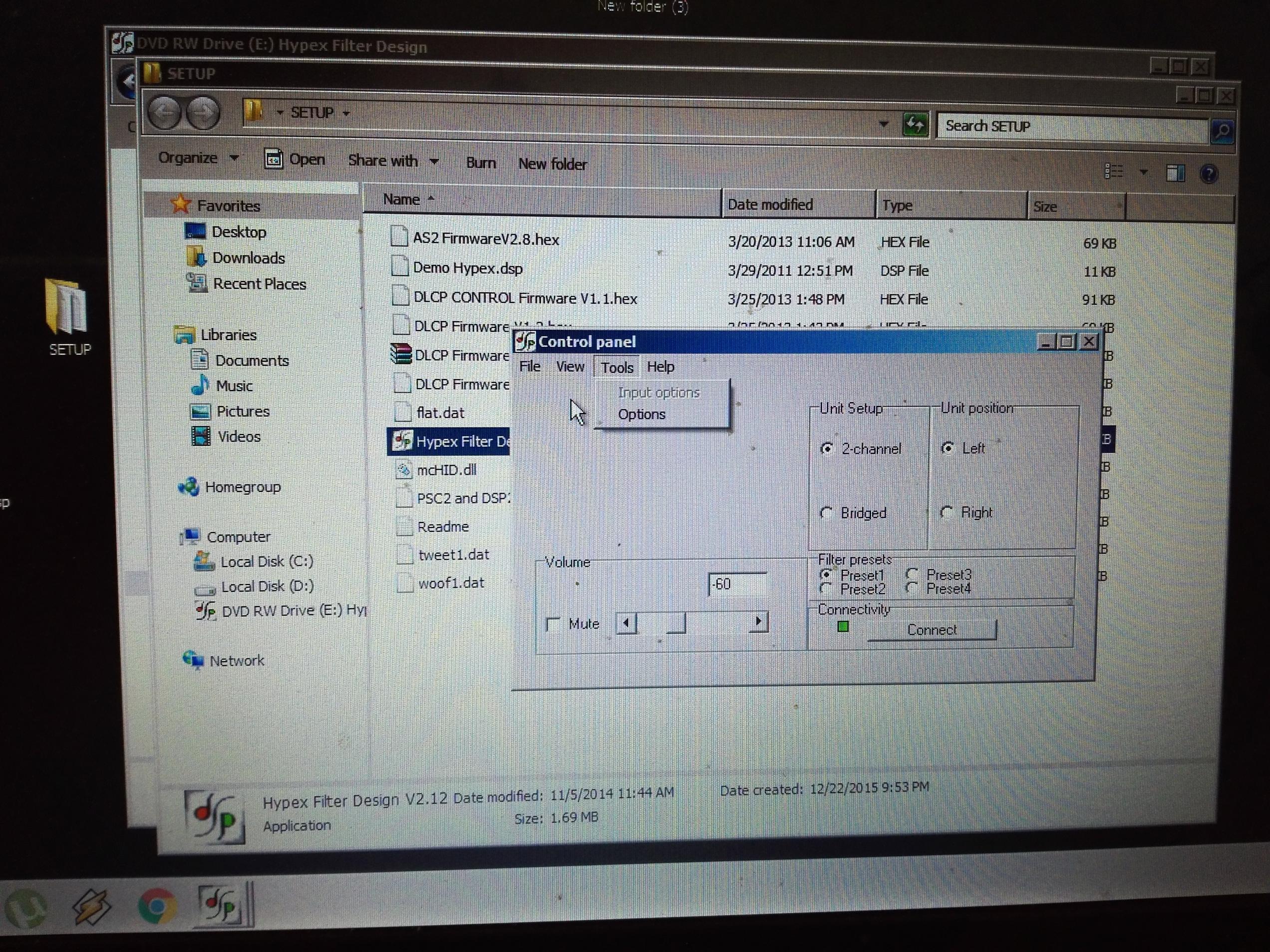Sort by the Size column header
This screenshot has height=952, width=1270.
pos(1076,207)
